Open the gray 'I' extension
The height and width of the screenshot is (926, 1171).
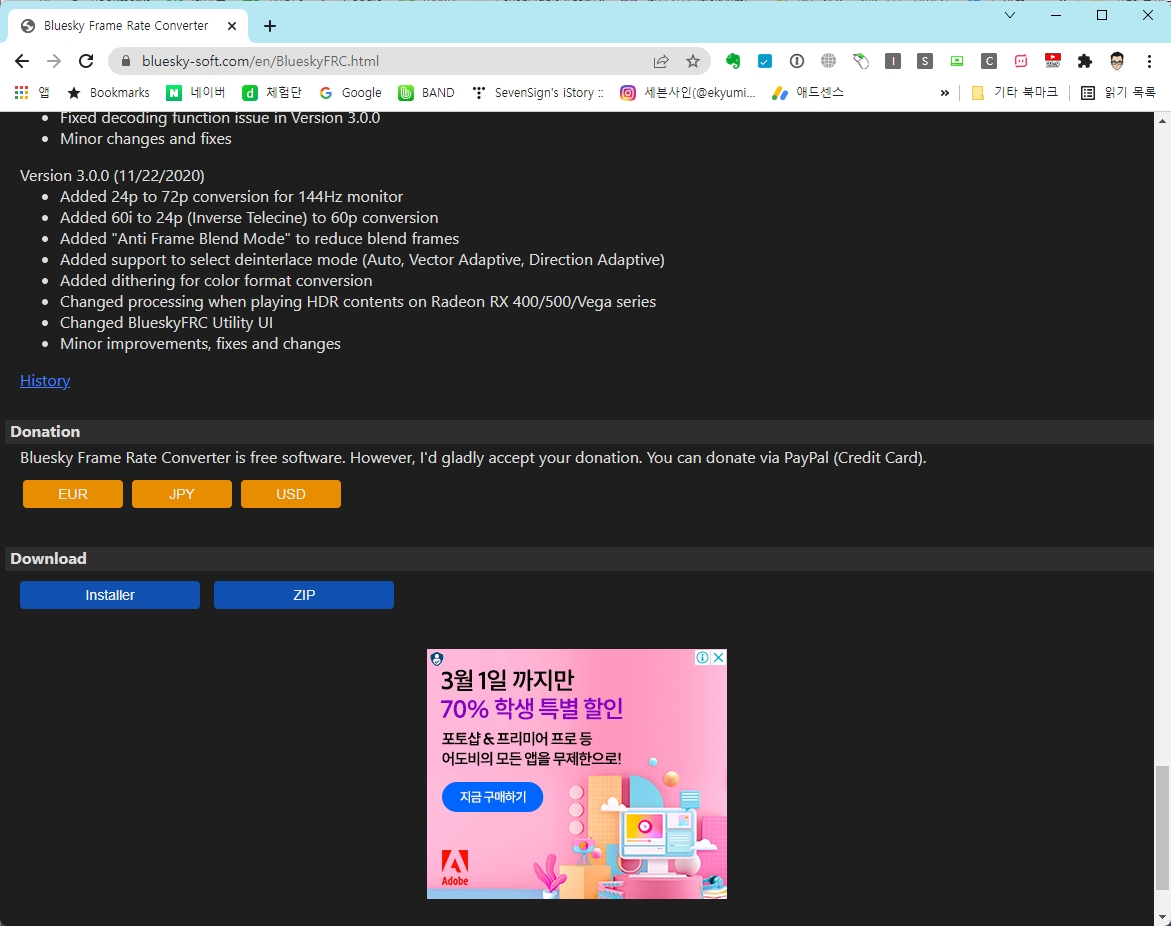(x=892, y=61)
